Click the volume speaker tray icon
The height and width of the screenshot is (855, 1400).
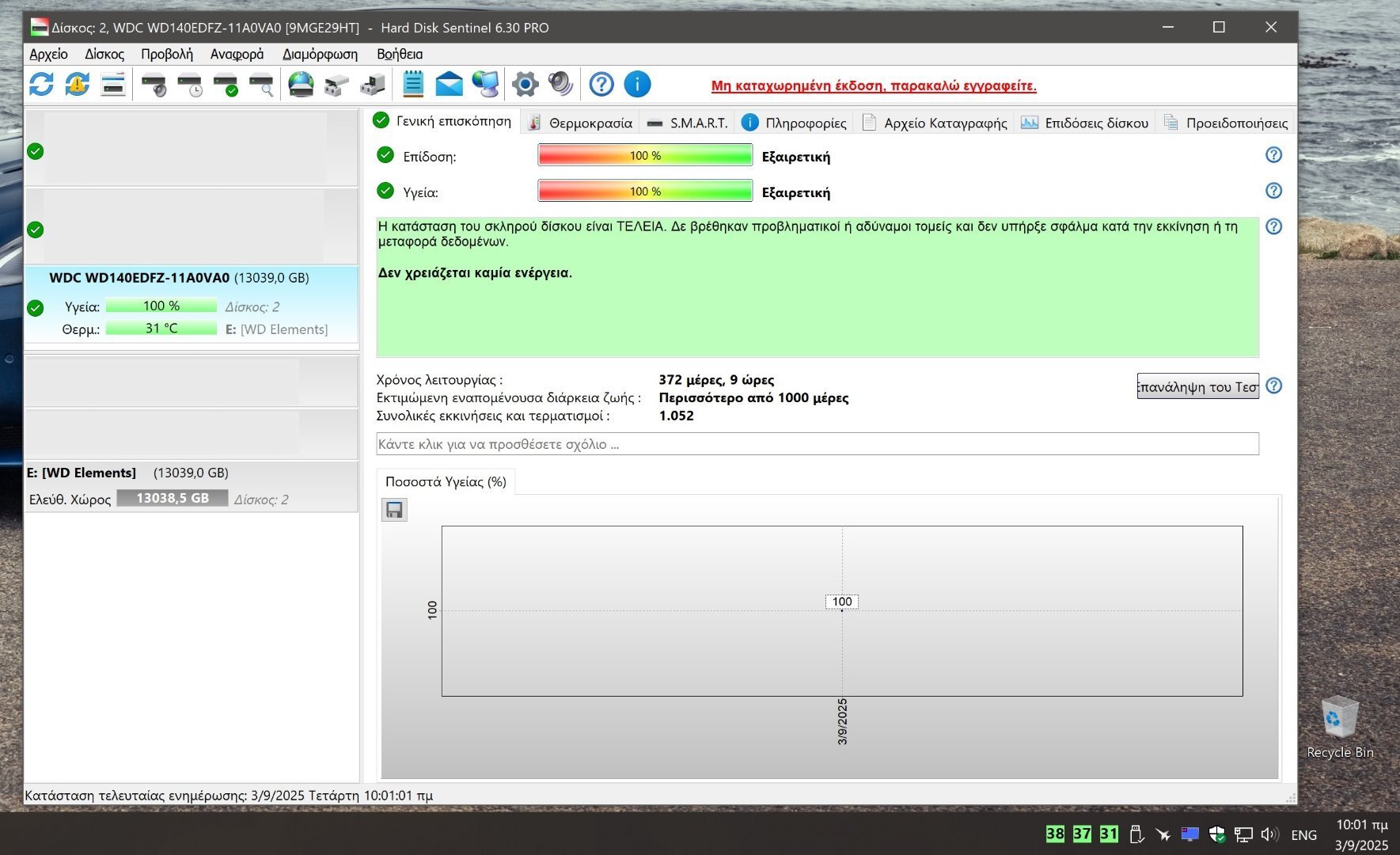pyautogui.click(x=1269, y=834)
